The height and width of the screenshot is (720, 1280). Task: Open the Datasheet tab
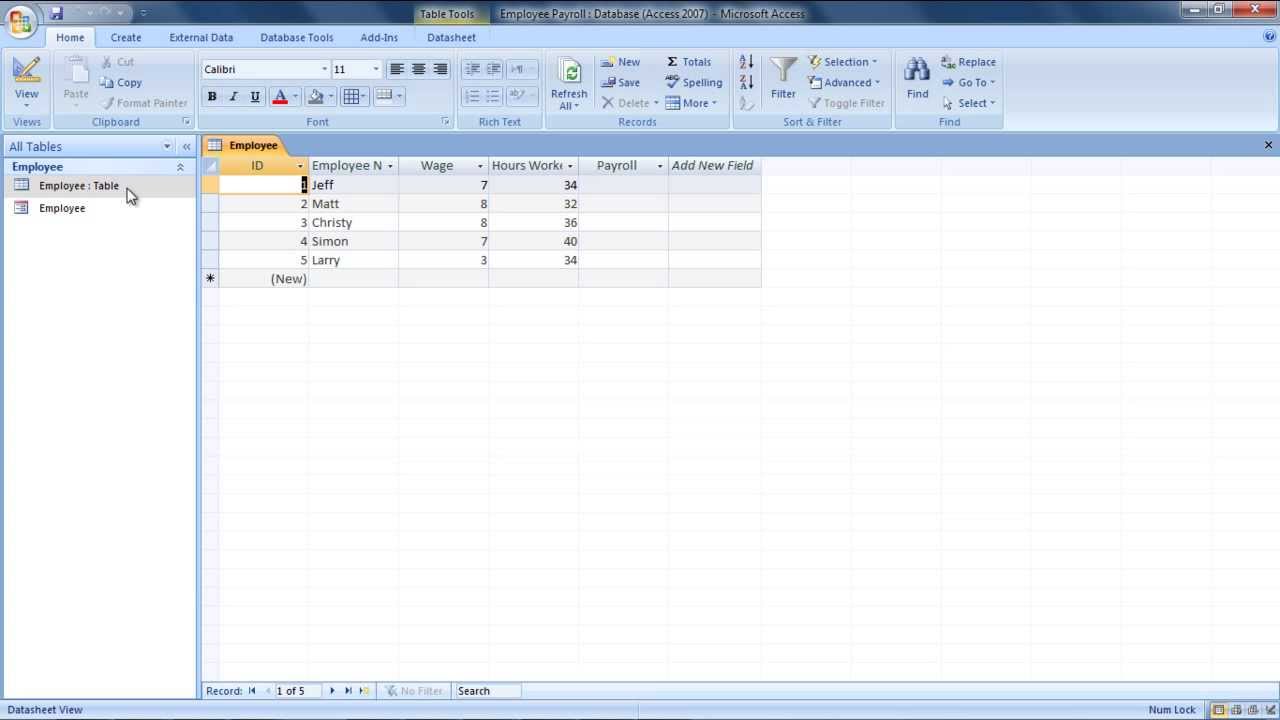coord(451,37)
